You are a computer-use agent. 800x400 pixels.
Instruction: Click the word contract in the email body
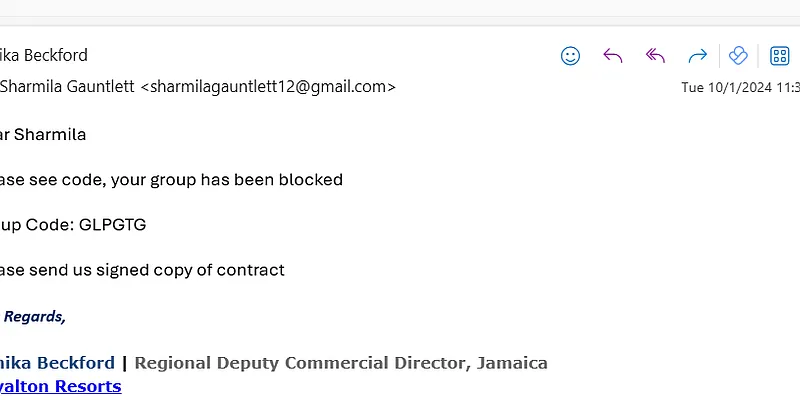pos(254,270)
